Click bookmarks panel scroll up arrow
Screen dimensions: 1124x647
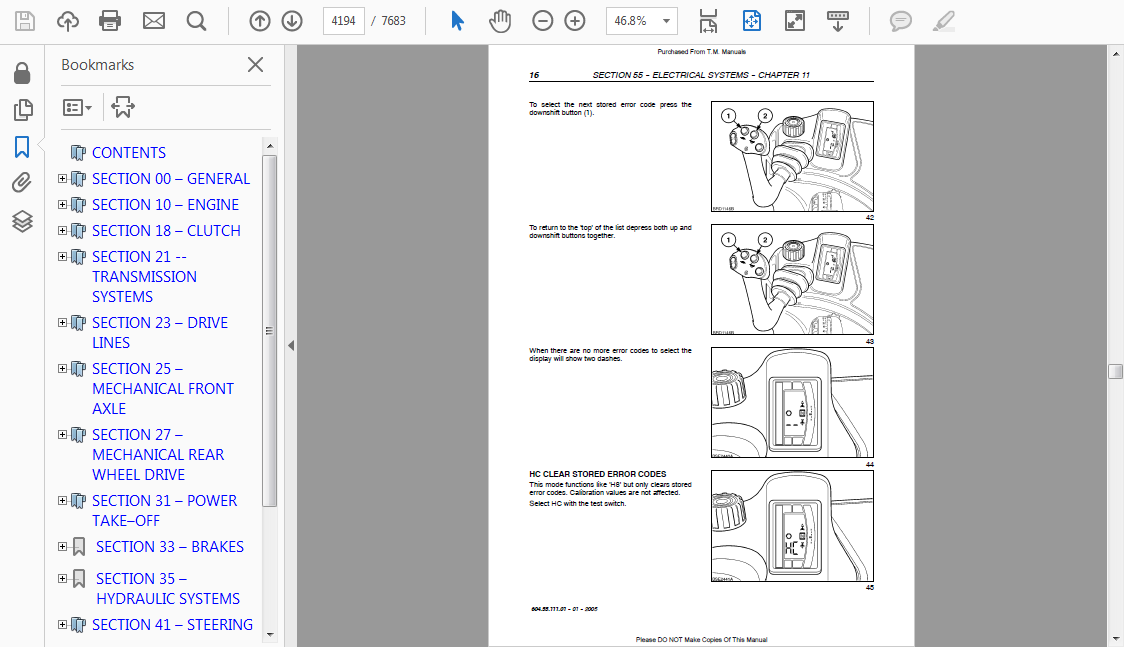(x=270, y=146)
